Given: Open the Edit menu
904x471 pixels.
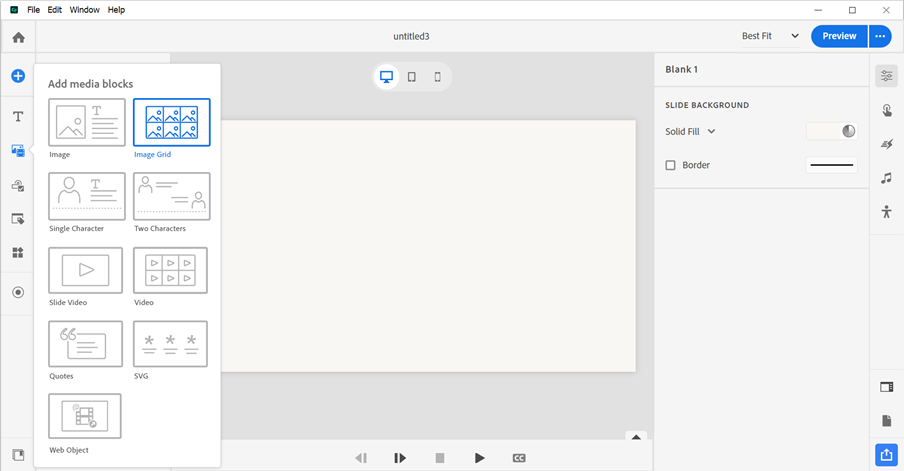Looking at the screenshot, I should [55, 9].
